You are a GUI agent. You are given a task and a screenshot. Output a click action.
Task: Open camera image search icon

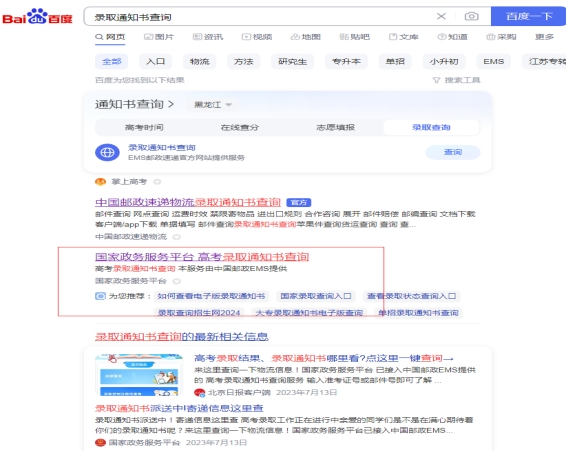(x=472, y=16)
